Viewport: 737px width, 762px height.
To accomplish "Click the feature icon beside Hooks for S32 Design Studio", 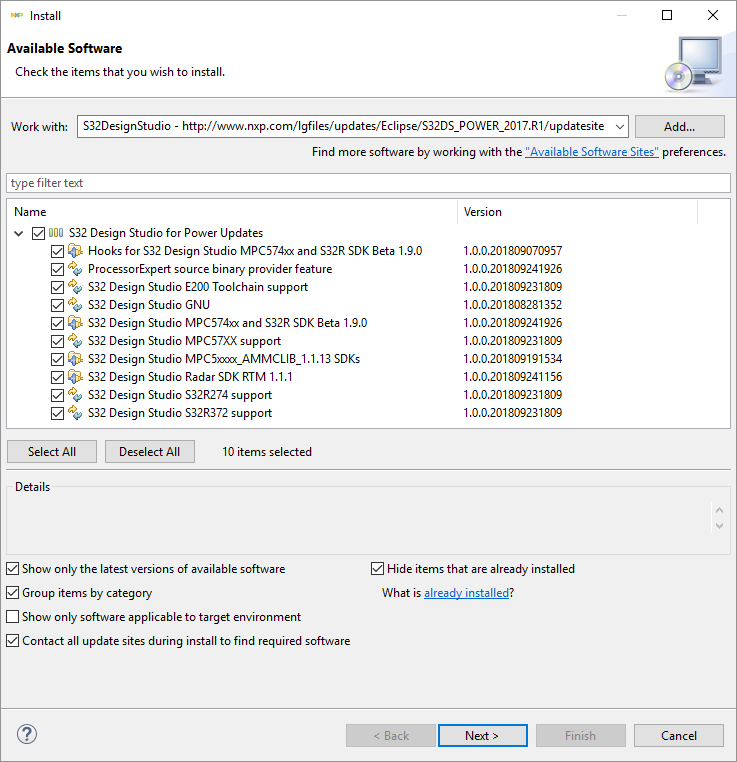I will (75, 251).
